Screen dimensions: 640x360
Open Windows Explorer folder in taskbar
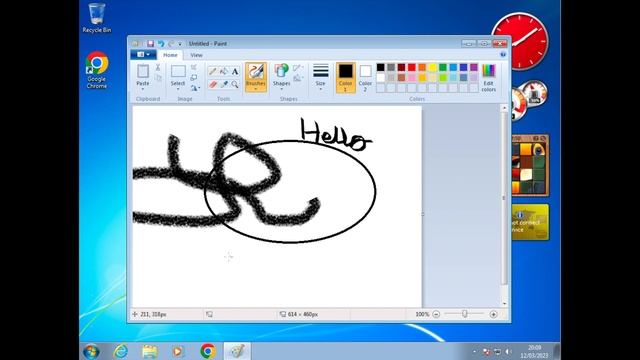150,351
